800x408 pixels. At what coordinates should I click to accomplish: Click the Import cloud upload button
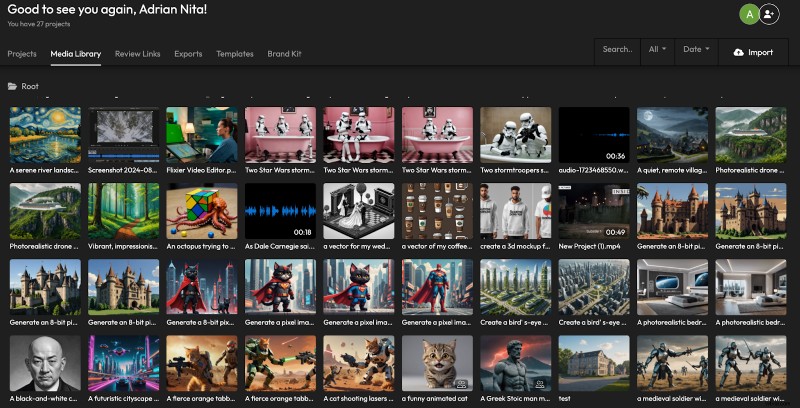coord(753,51)
